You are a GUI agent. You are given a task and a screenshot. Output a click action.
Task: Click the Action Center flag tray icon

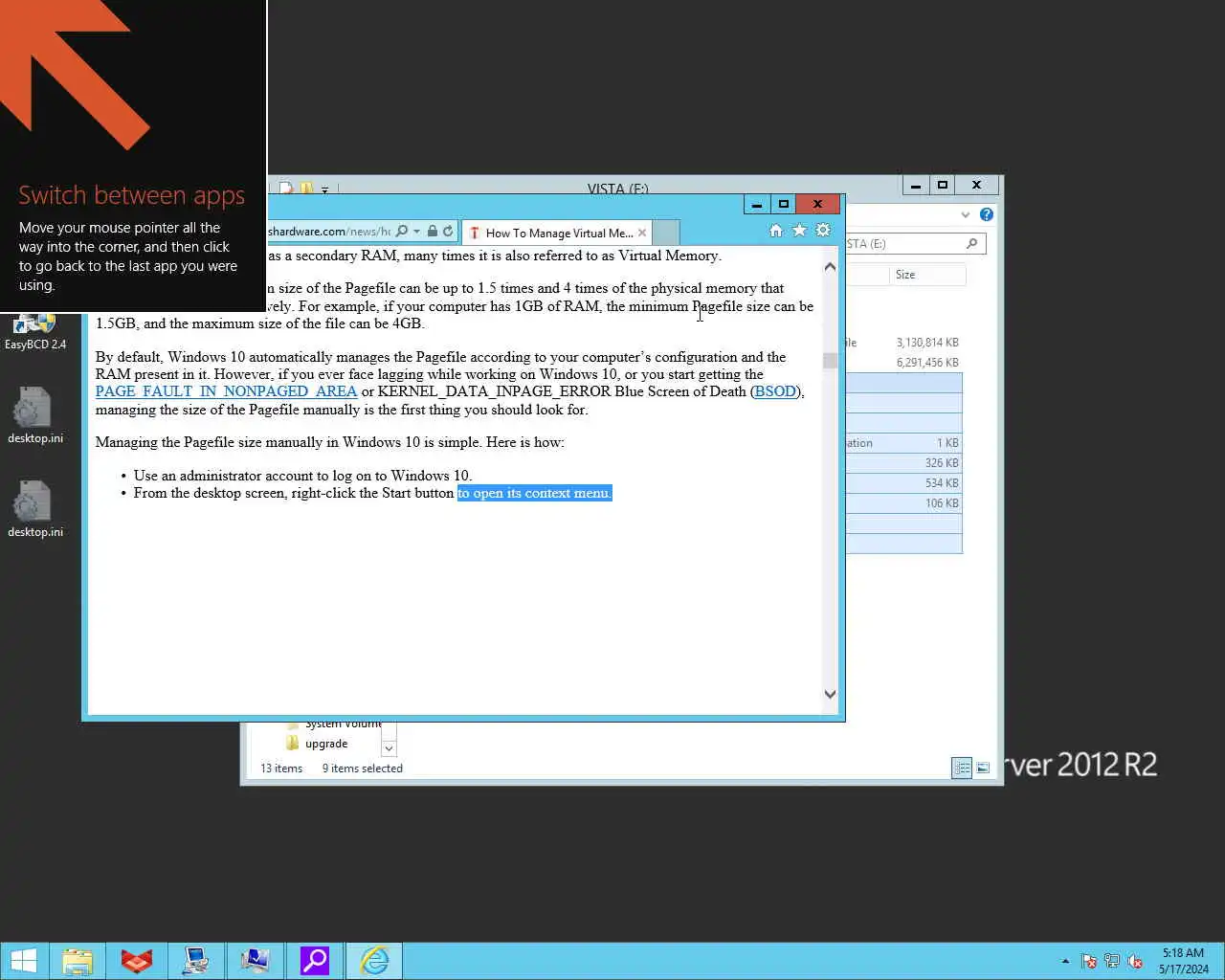point(1089,961)
